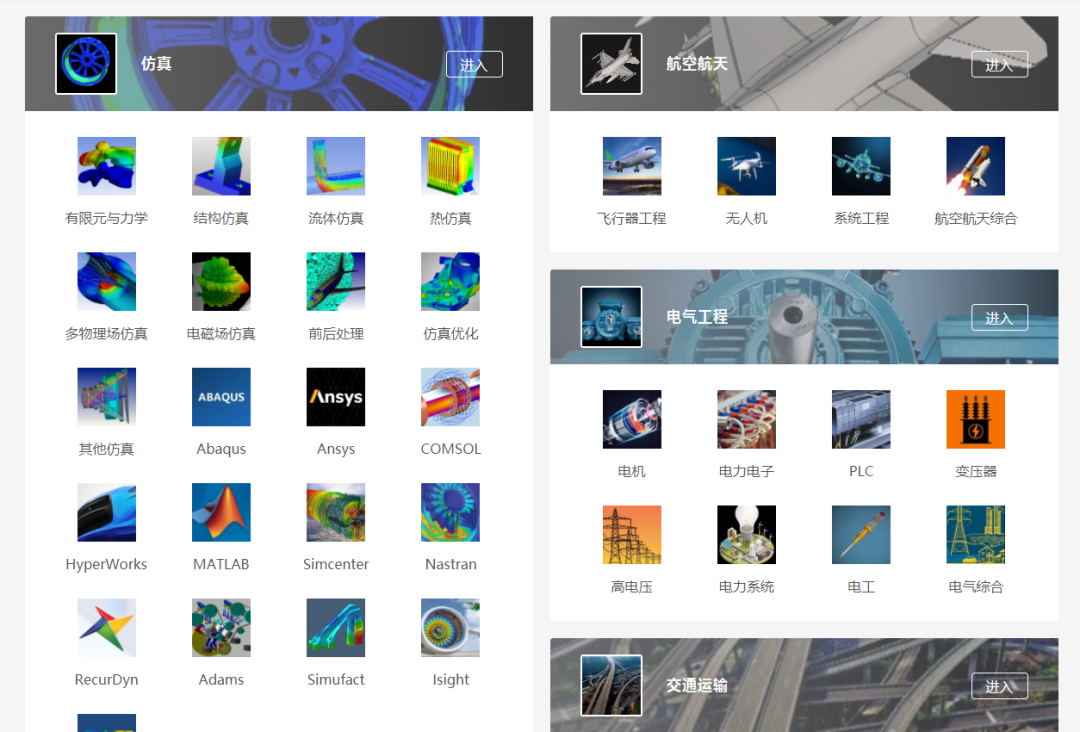Open the 流体仿真 icon
Screen dimensions: 1080x732
tap(335, 166)
